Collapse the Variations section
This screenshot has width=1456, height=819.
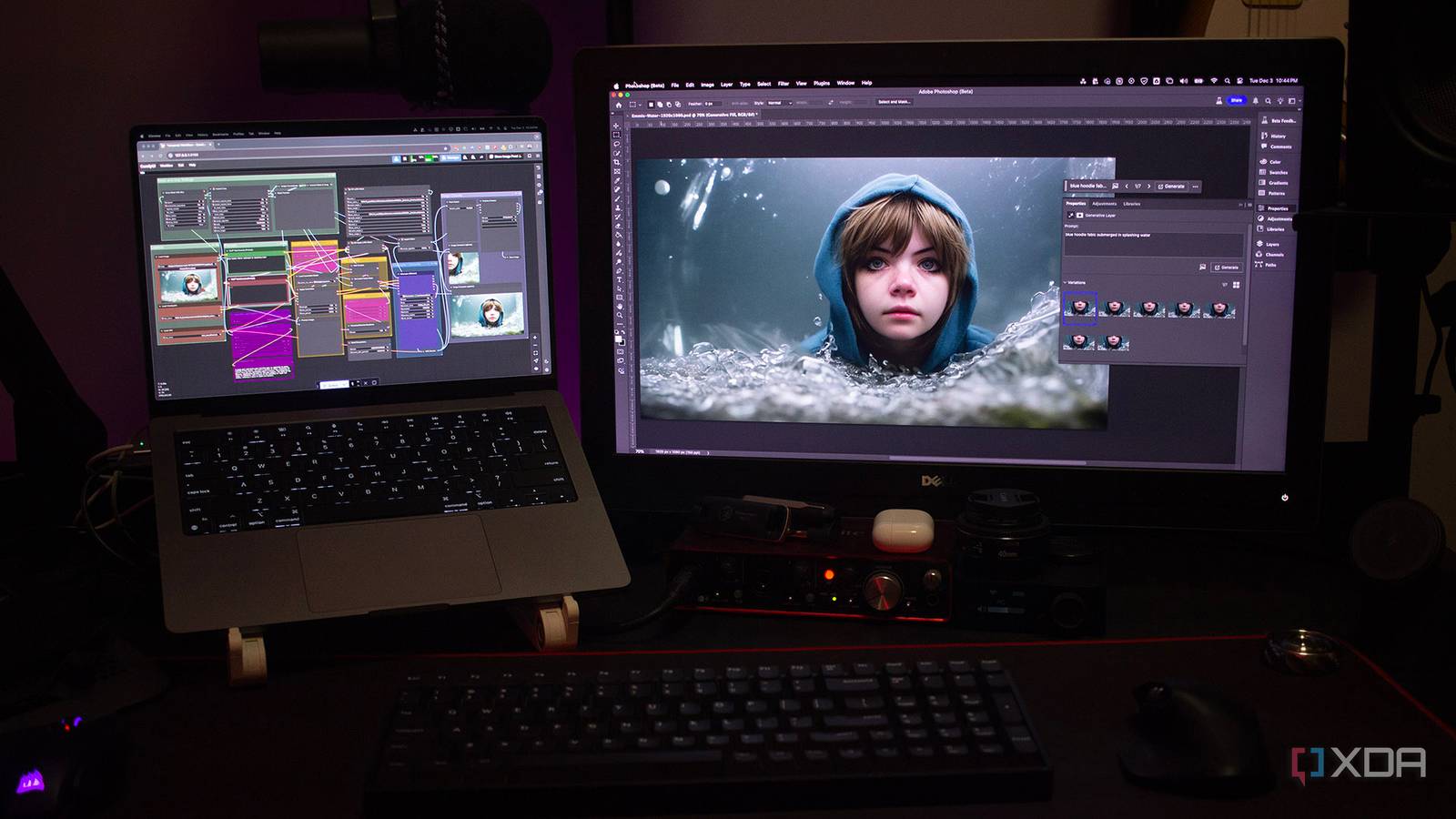coord(1066,282)
